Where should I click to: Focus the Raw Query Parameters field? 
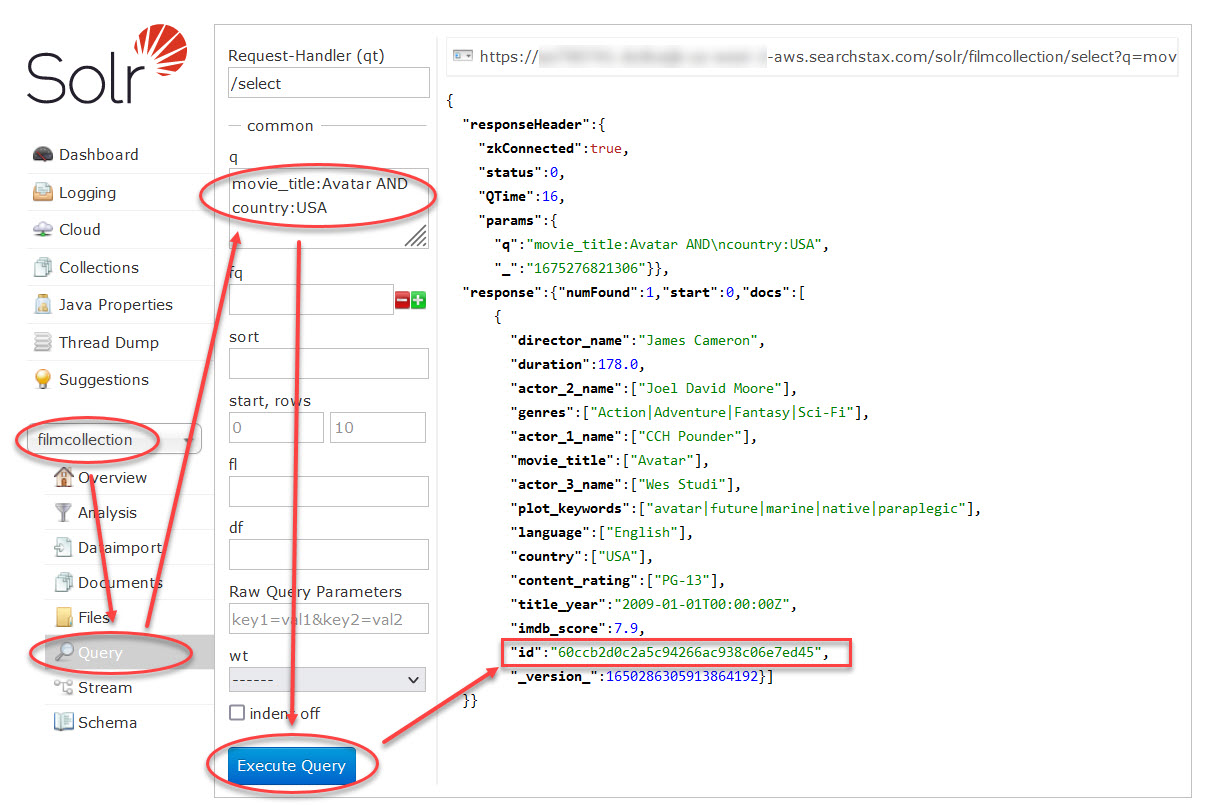coord(328,619)
